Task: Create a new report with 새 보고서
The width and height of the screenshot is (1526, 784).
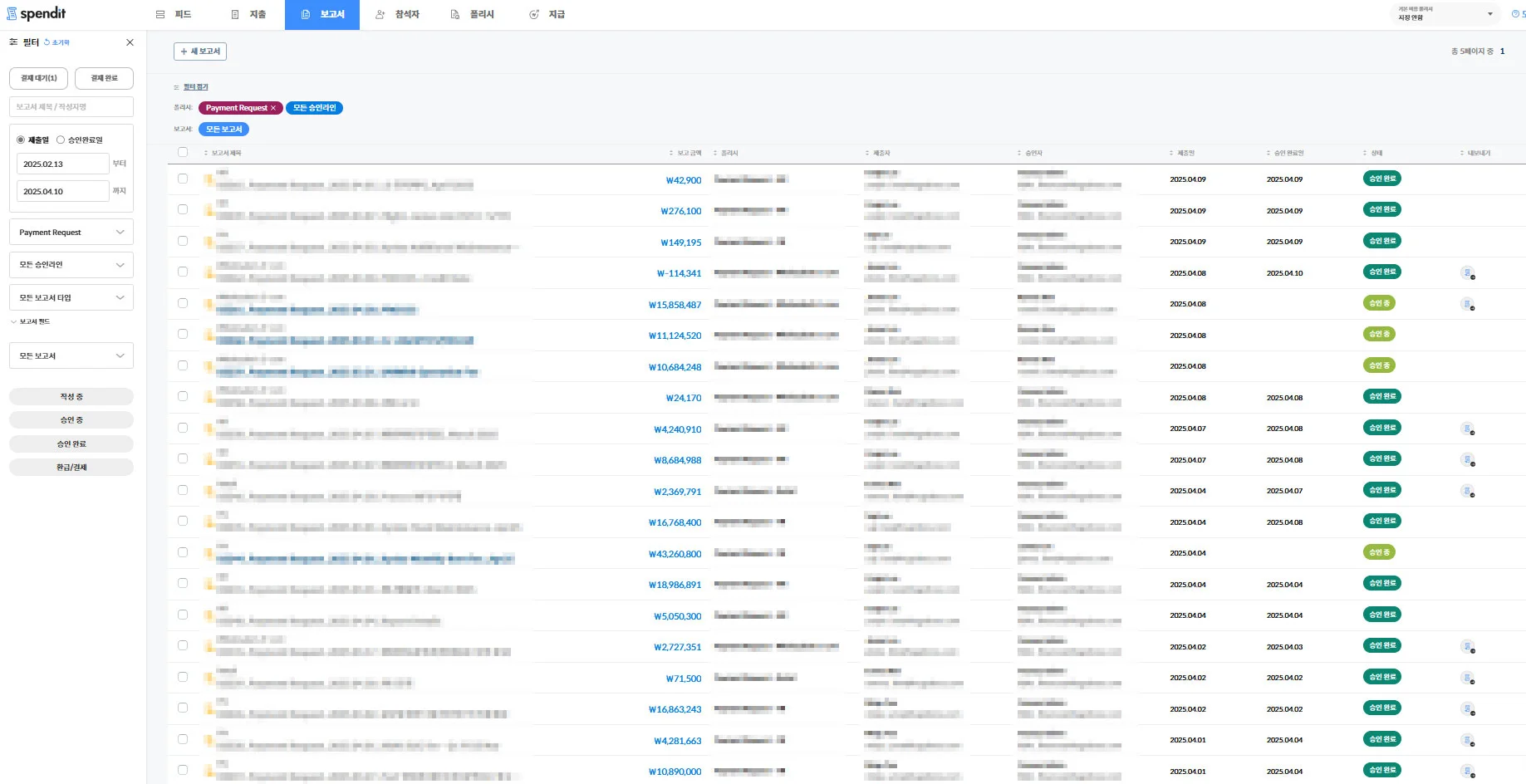Action: coord(200,51)
